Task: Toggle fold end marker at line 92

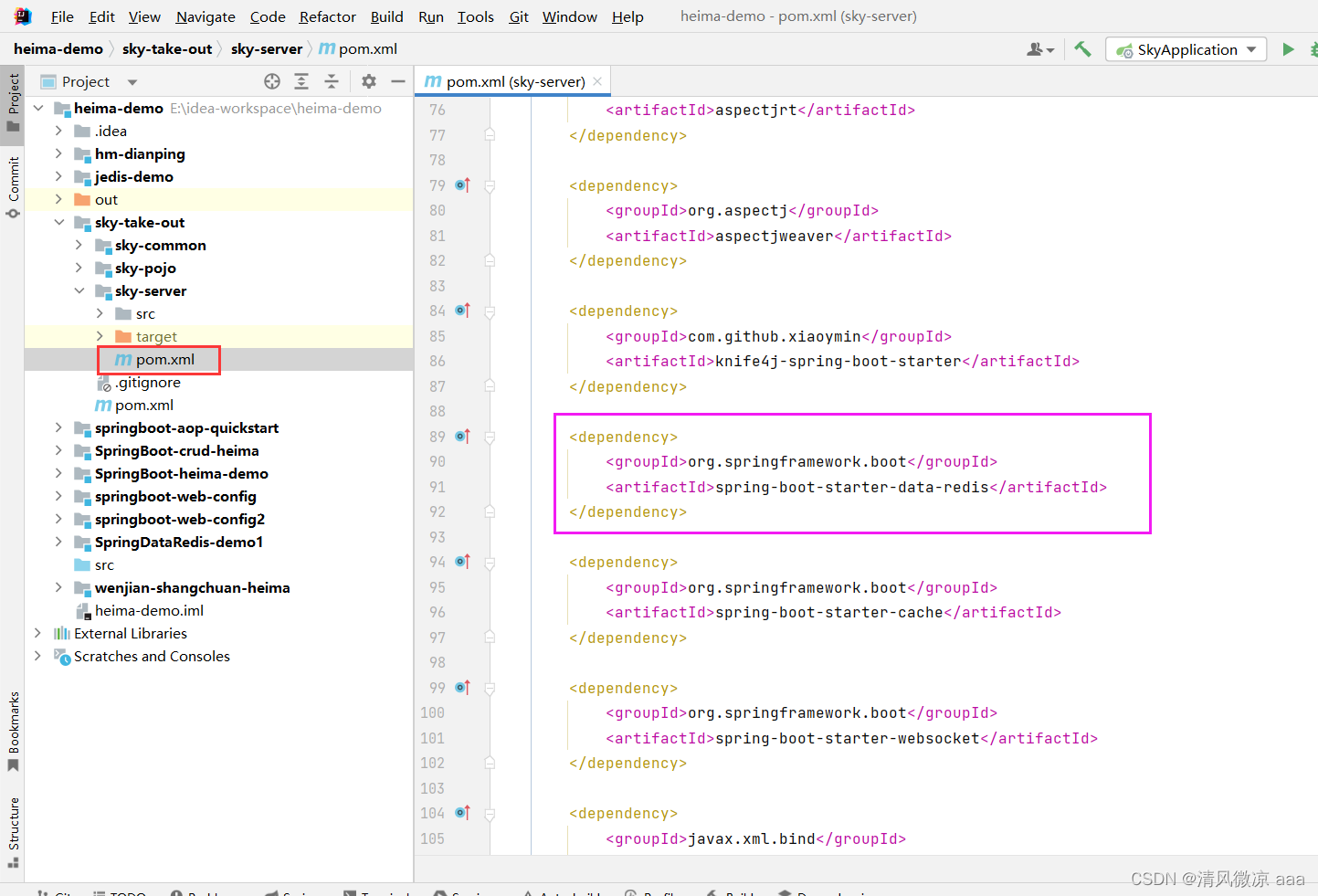Action: click(x=490, y=511)
